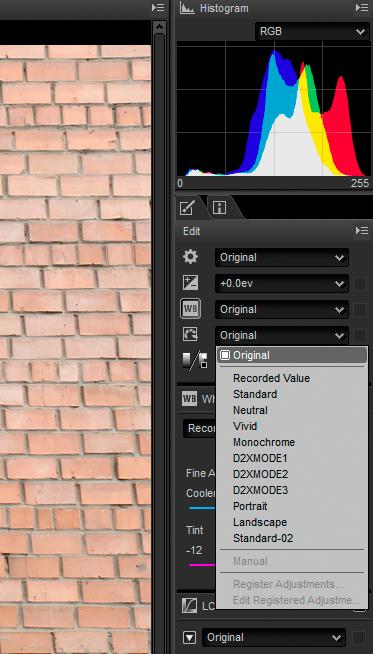Click the gear adjustments icon in Edit
The height and width of the screenshot is (654, 373).
tap(191, 257)
